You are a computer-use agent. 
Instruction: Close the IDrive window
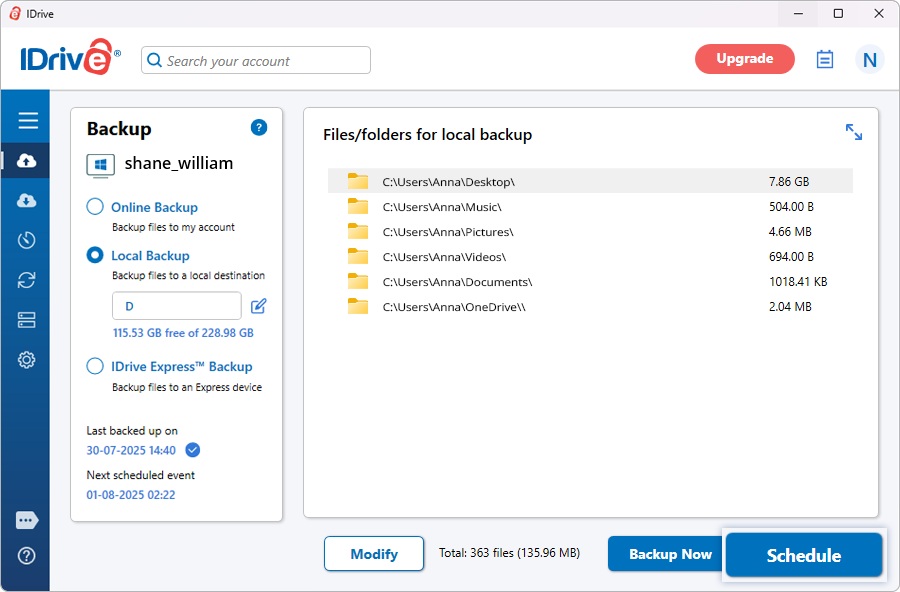pos(878,13)
